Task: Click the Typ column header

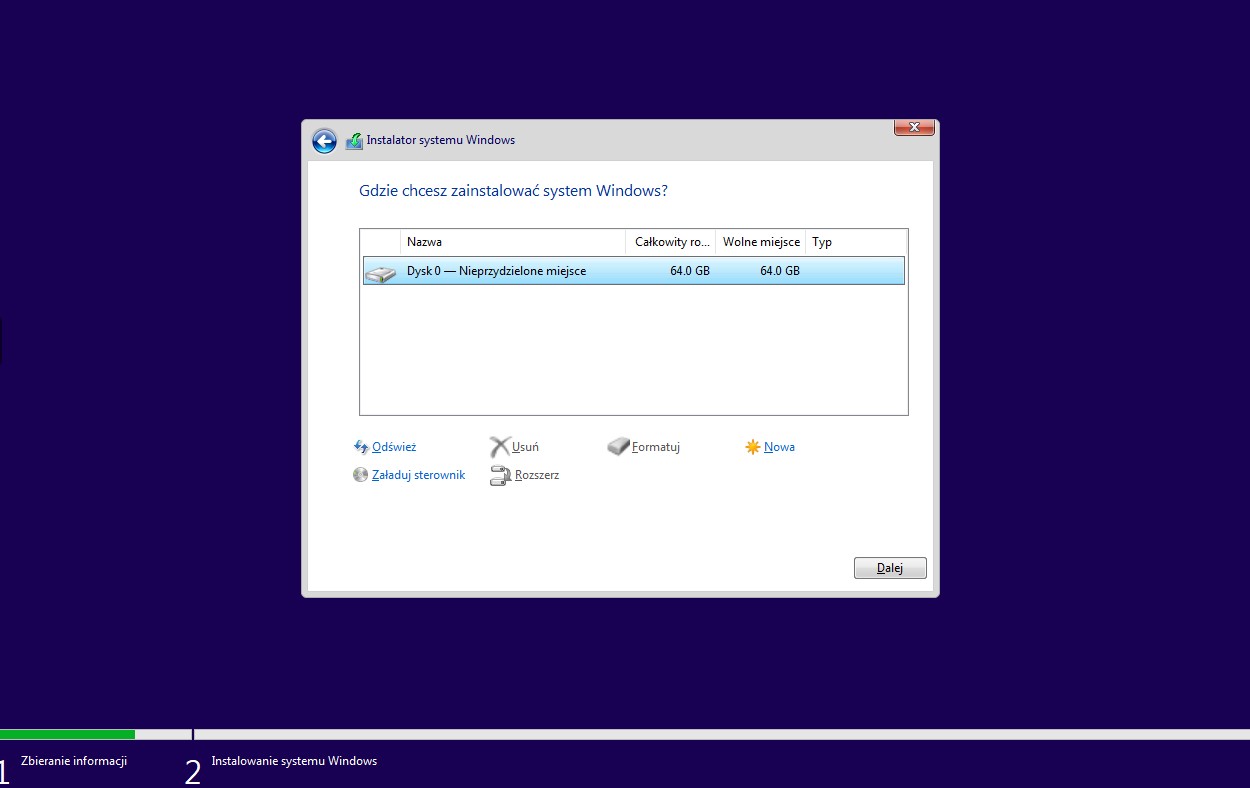Action: point(855,242)
